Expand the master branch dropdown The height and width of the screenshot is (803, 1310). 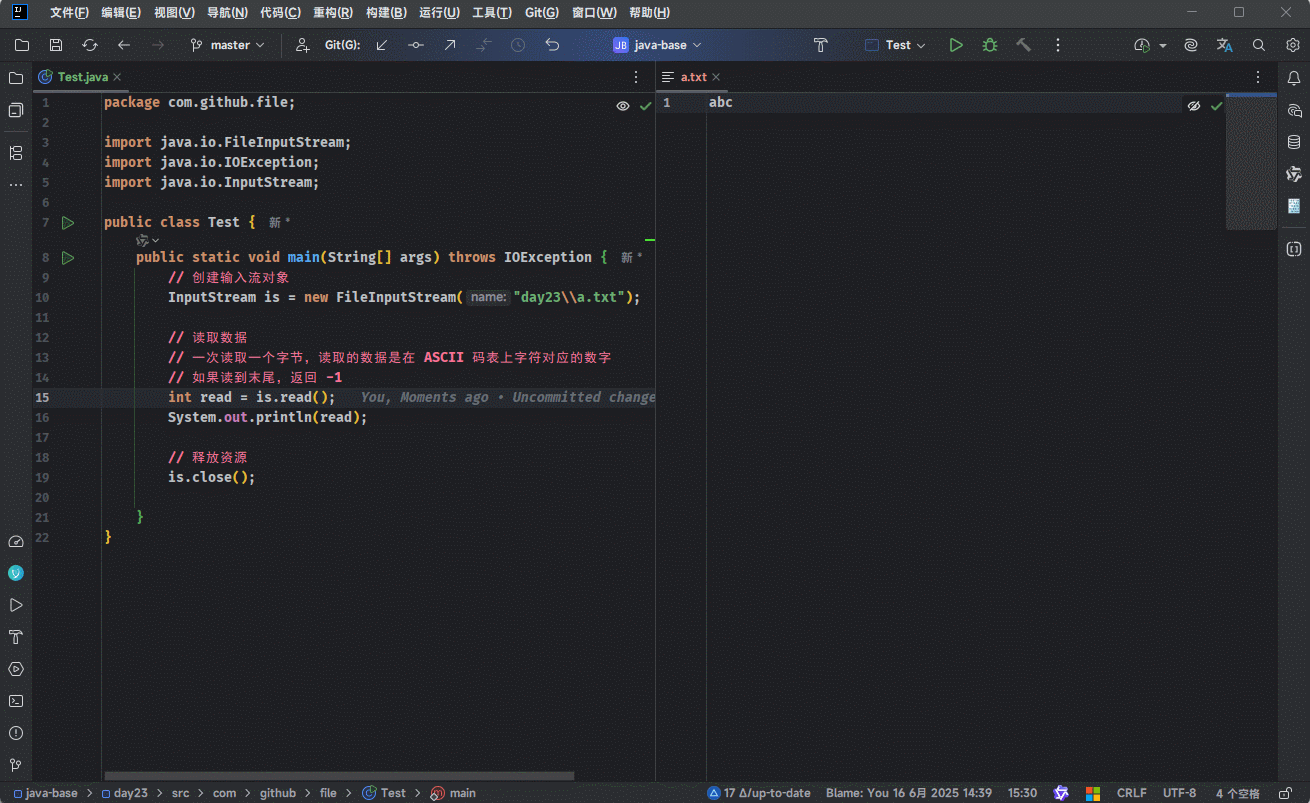[228, 45]
